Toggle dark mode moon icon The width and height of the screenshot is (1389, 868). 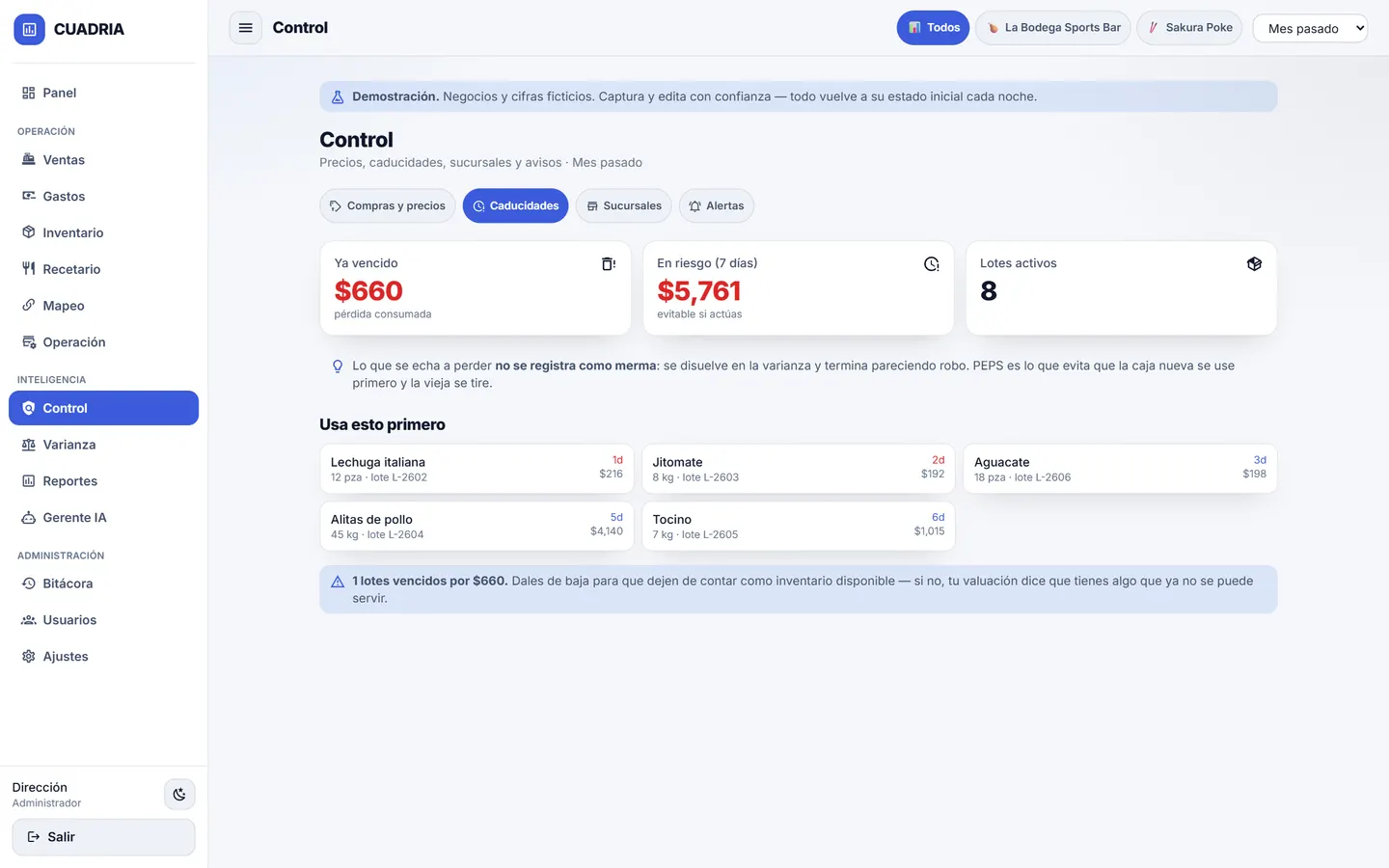click(x=179, y=795)
